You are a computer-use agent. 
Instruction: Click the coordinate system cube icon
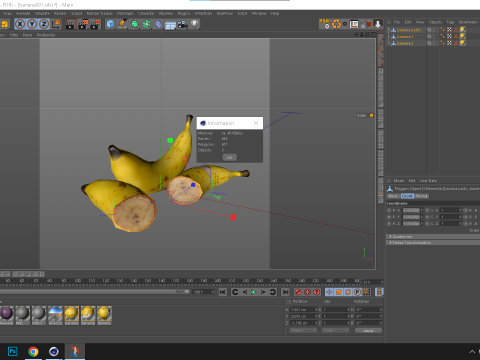pyautogui.click(x=56, y=24)
